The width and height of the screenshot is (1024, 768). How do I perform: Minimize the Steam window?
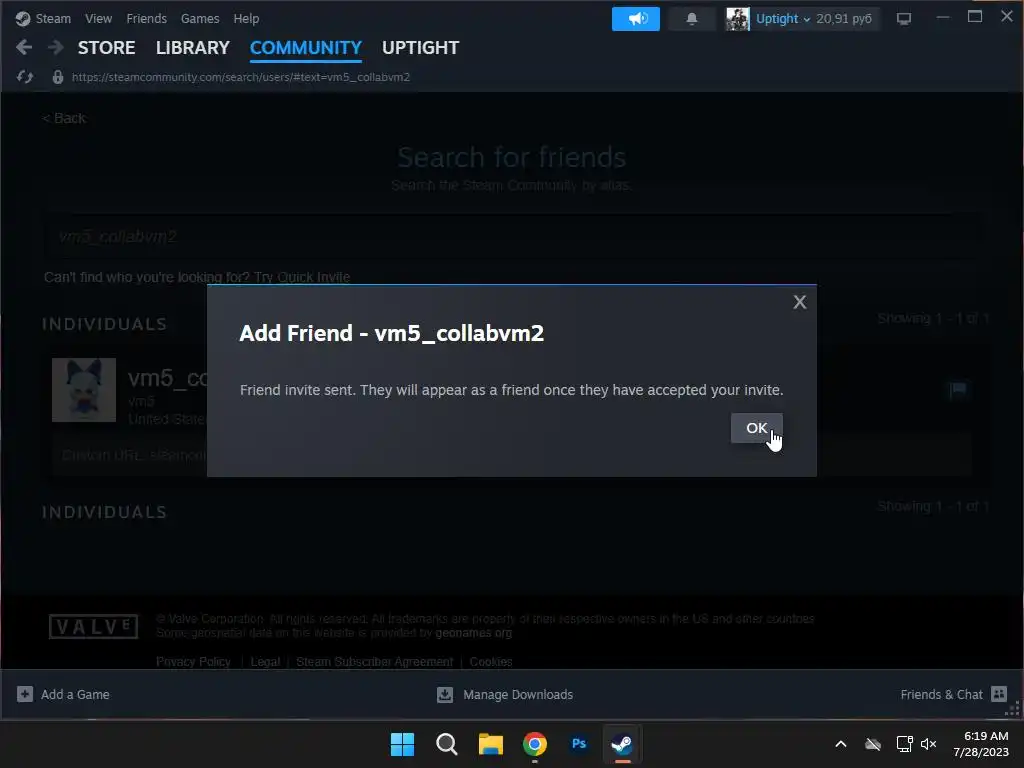point(942,18)
